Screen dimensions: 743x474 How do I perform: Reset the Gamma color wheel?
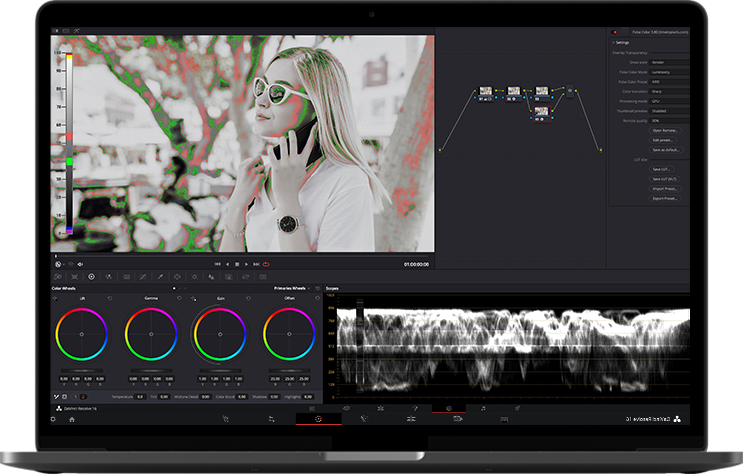click(178, 298)
